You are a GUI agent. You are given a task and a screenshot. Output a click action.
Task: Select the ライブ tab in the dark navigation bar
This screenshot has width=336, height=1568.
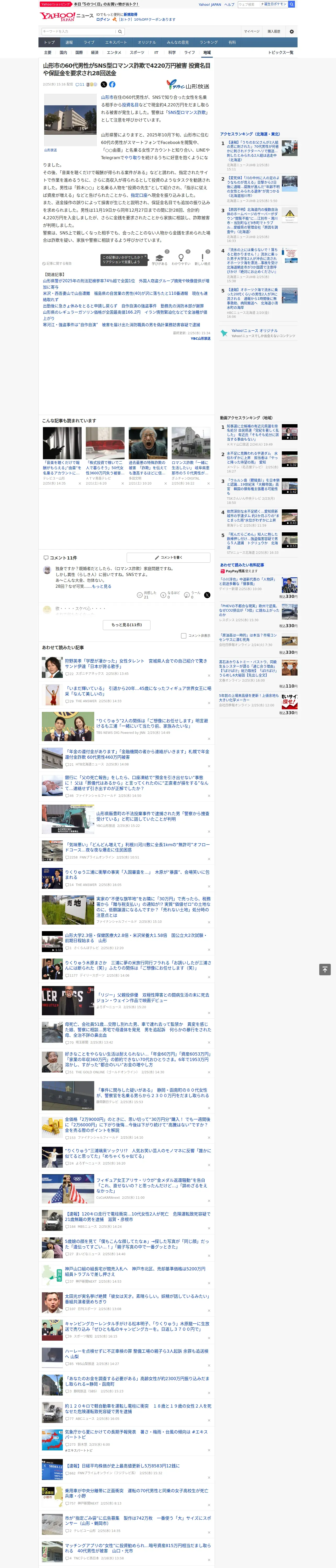(x=89, y=43)
